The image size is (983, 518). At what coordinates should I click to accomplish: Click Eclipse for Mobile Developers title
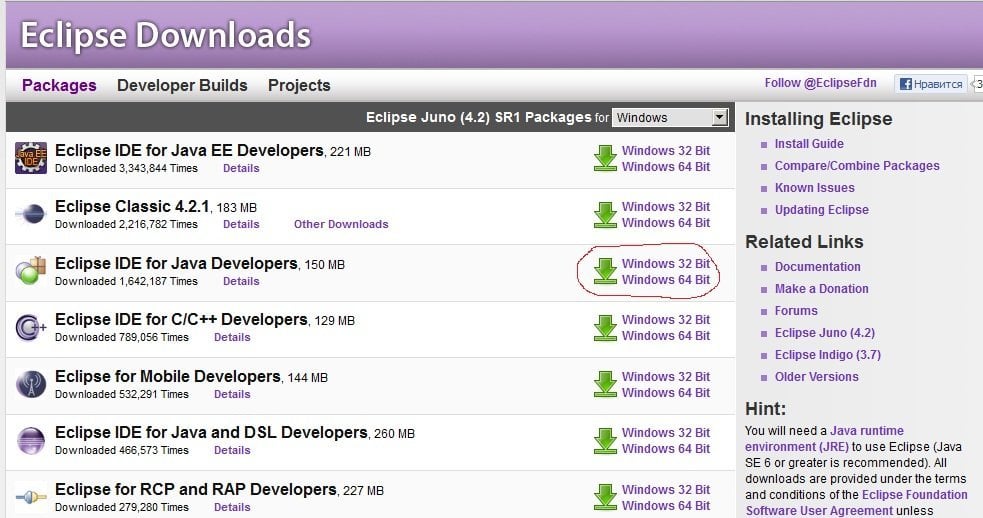point(167,376)
